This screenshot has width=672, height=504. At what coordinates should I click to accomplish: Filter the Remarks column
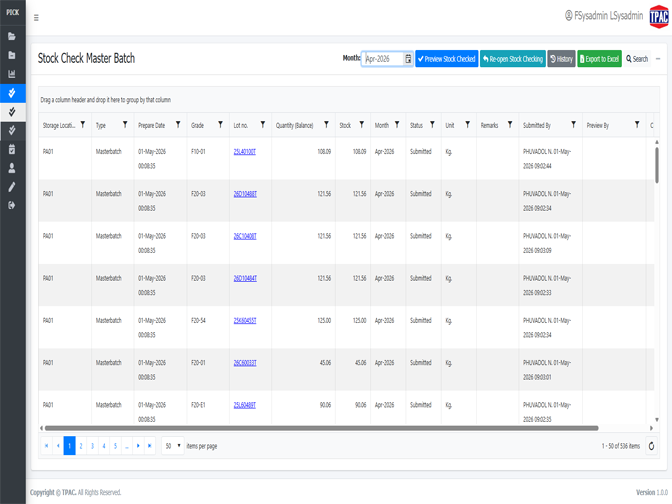[510, 125]
